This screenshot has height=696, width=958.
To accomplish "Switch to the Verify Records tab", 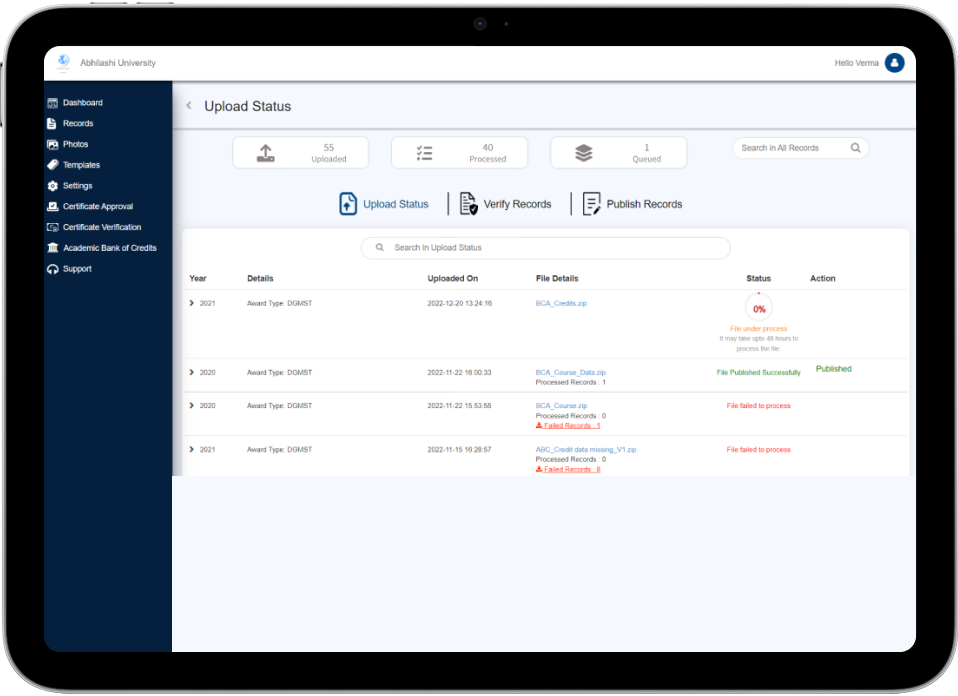I will (505, 204).
